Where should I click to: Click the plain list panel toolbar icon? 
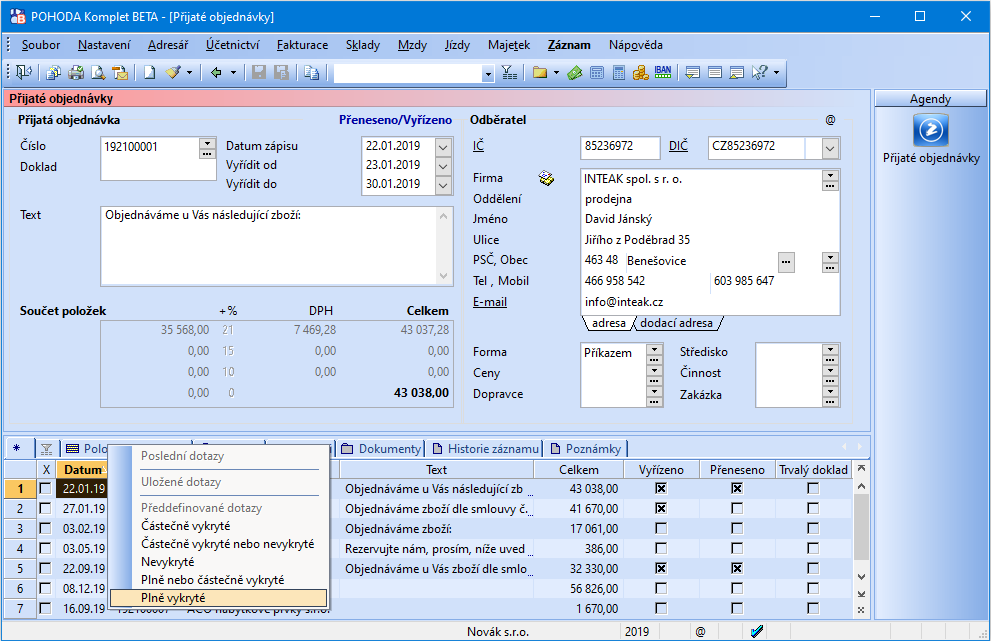(x=715, y=73)
